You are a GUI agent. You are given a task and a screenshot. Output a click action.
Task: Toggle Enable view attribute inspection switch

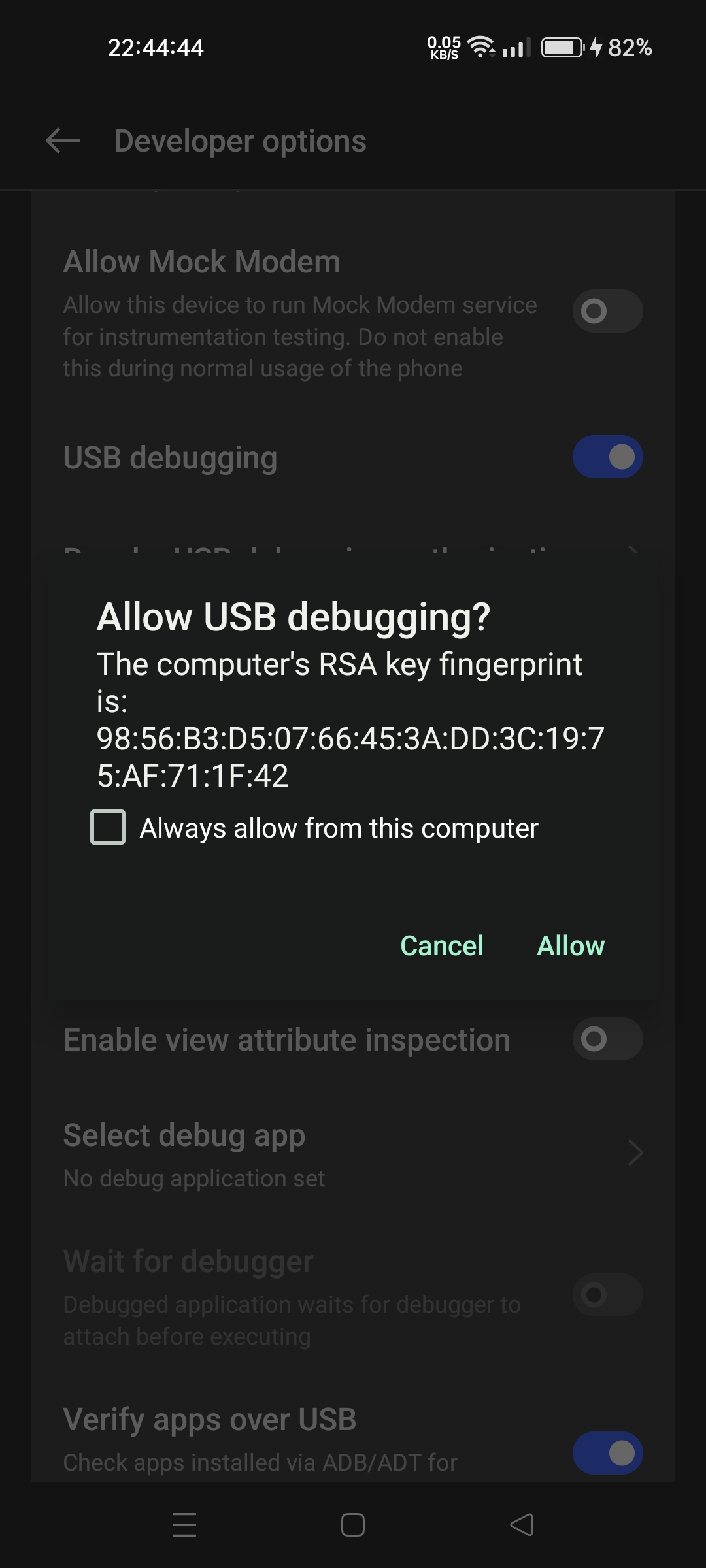(608, 1039)
